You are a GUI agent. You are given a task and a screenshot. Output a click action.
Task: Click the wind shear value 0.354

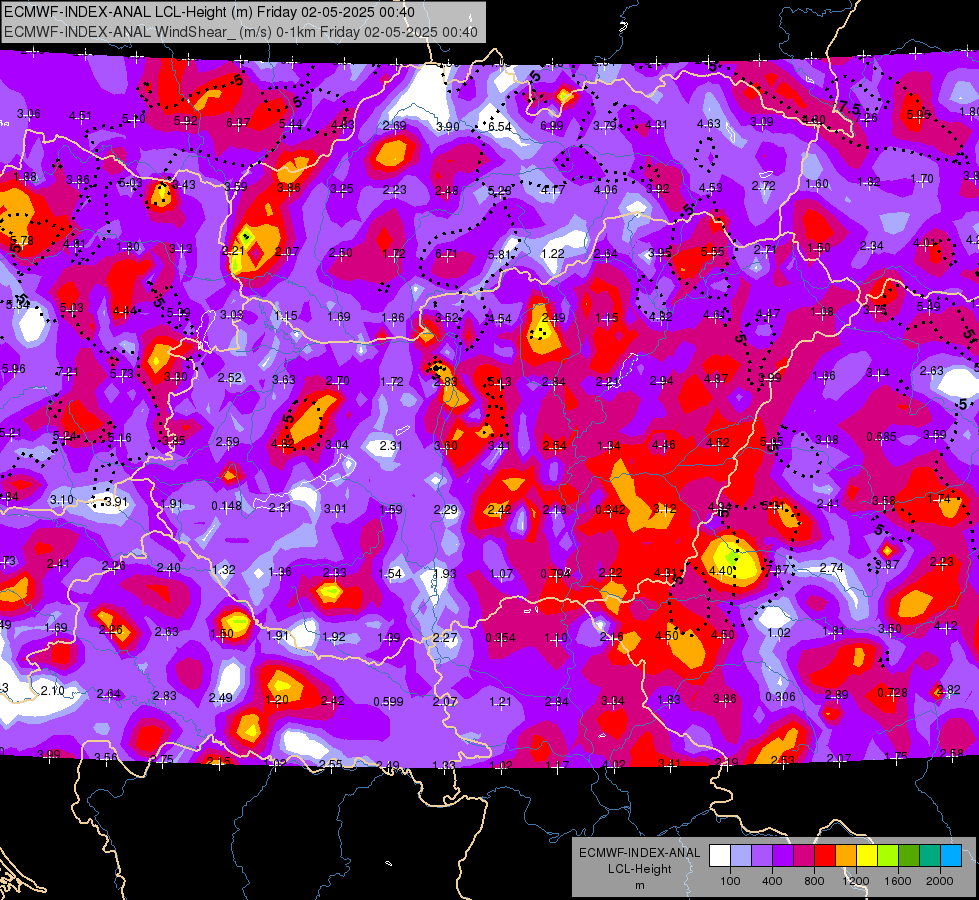(500, 638)
